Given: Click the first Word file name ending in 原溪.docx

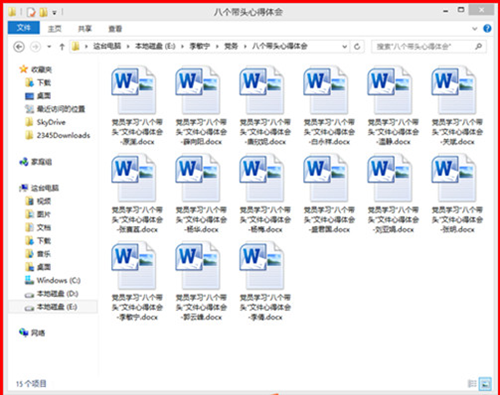Looking at the screenshot, I should [x=137, y=132].
